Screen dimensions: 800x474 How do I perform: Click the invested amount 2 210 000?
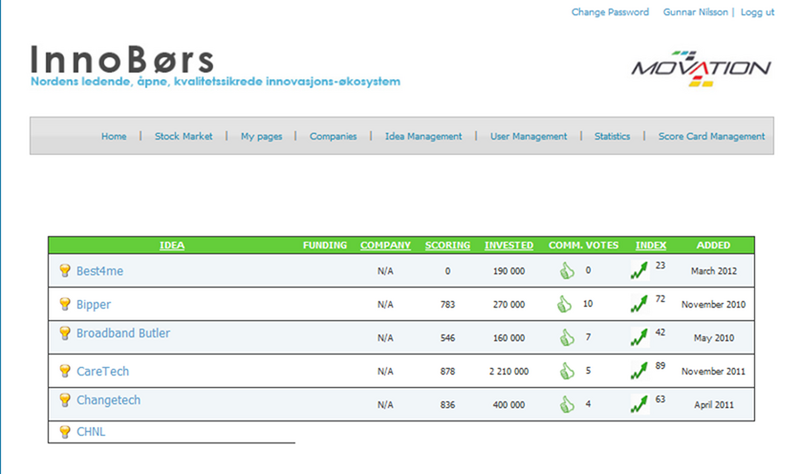click(x=509, y=371)
